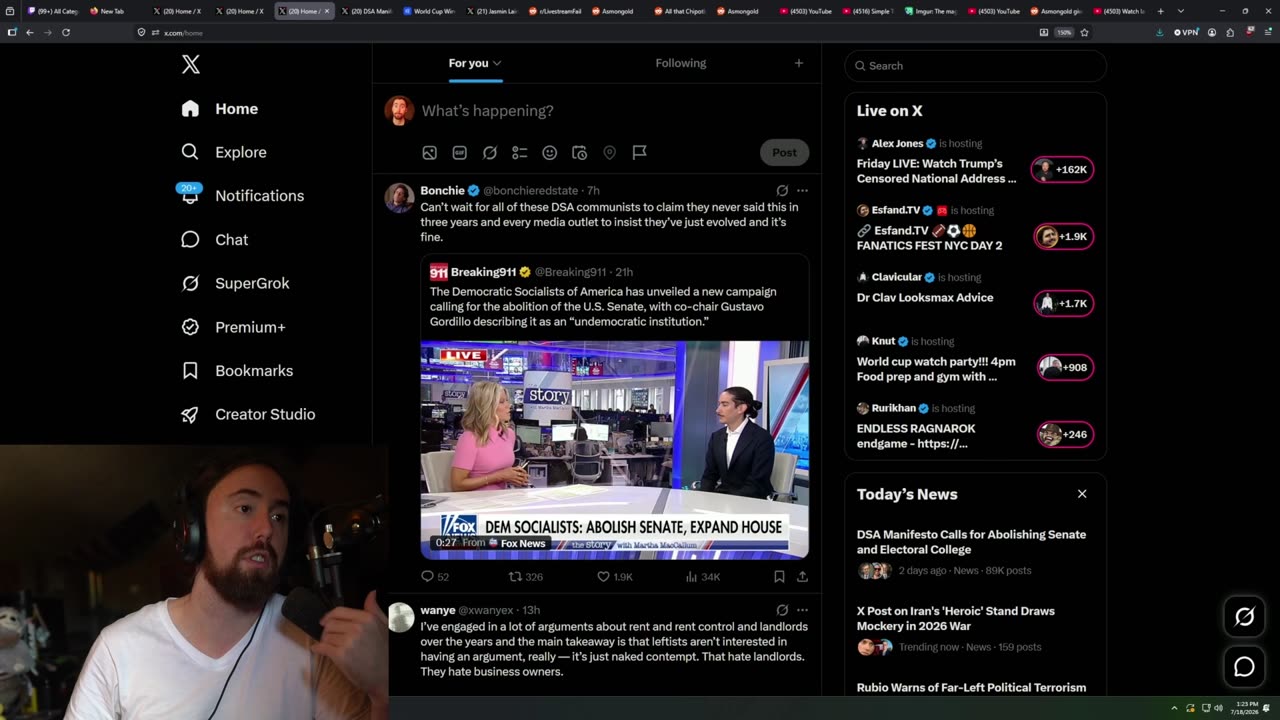Open Premium+ in the sidebar
The image size is (1280, 720).
pyautogui.click(x=233, y=327)
